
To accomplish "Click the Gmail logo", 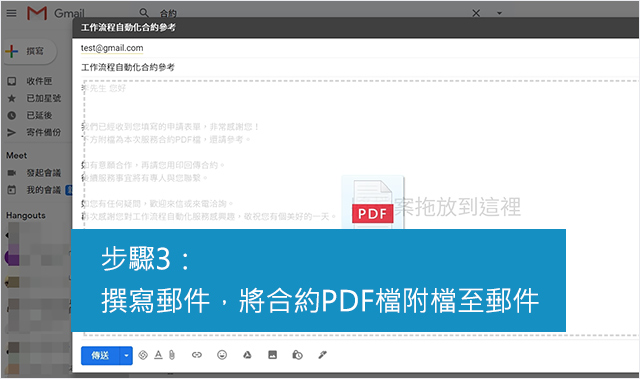I will click(56, 13).
